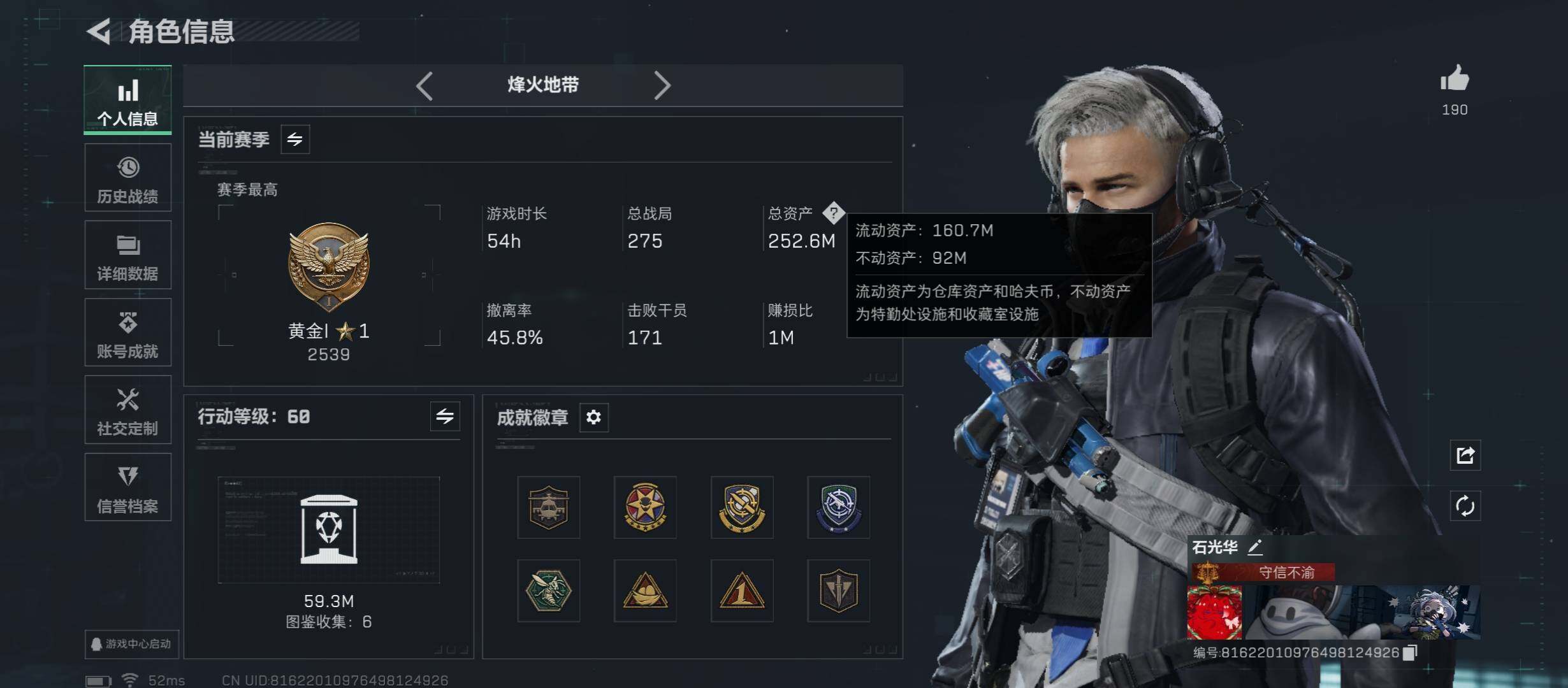
Task: Click the refresh character model icon
Action: (x=1465, y=506)
